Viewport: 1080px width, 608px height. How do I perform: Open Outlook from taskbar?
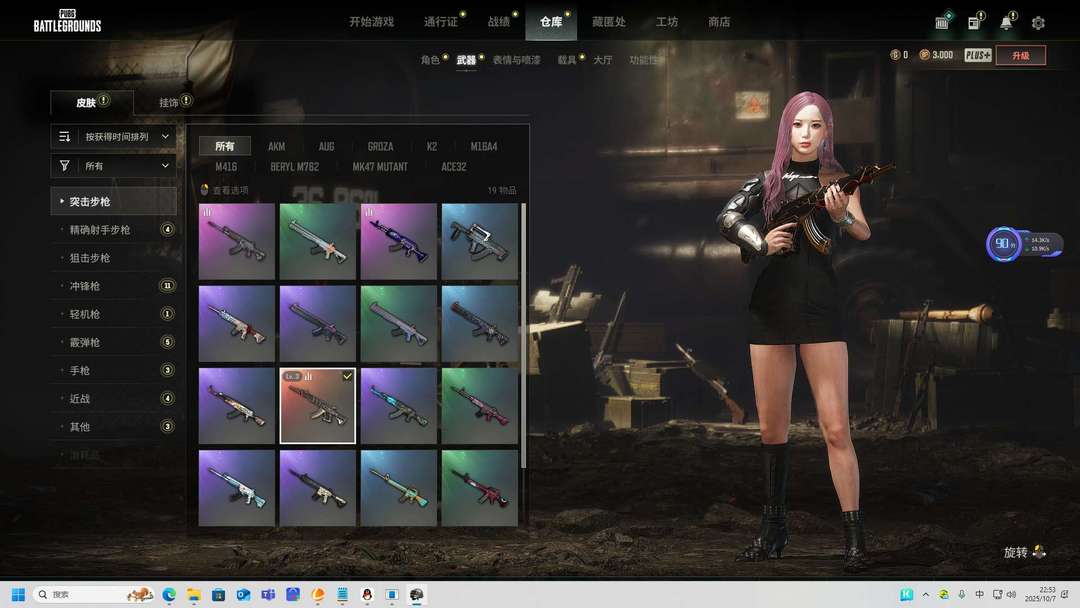[243, 594]
